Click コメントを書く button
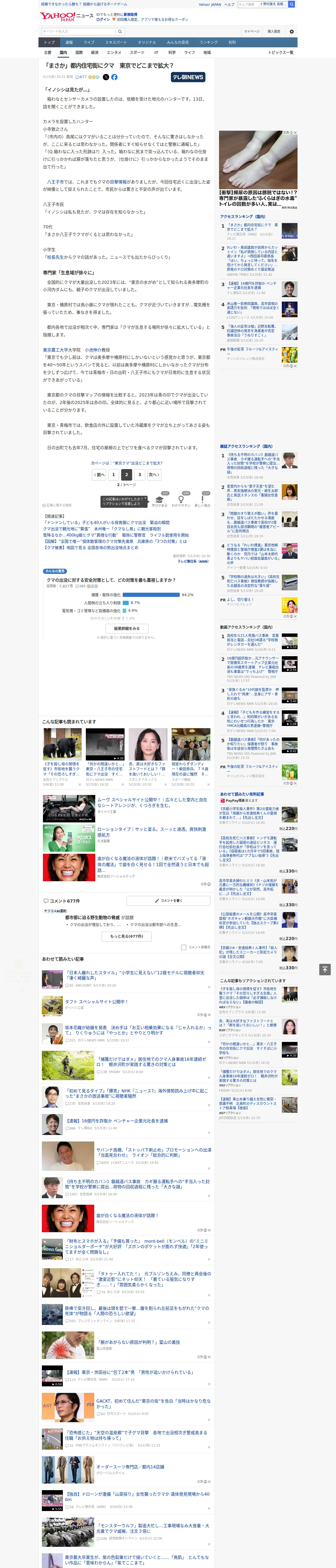Image resolution: width=336 pixels, height=1568 pixels. 168,900
